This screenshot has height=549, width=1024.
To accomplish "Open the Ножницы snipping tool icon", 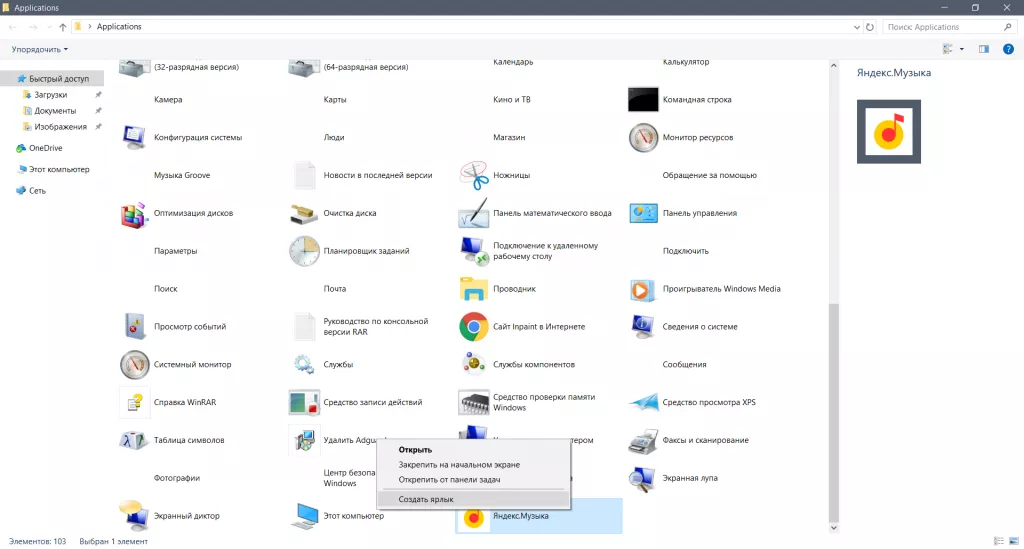I will click(x=474, y=176).
